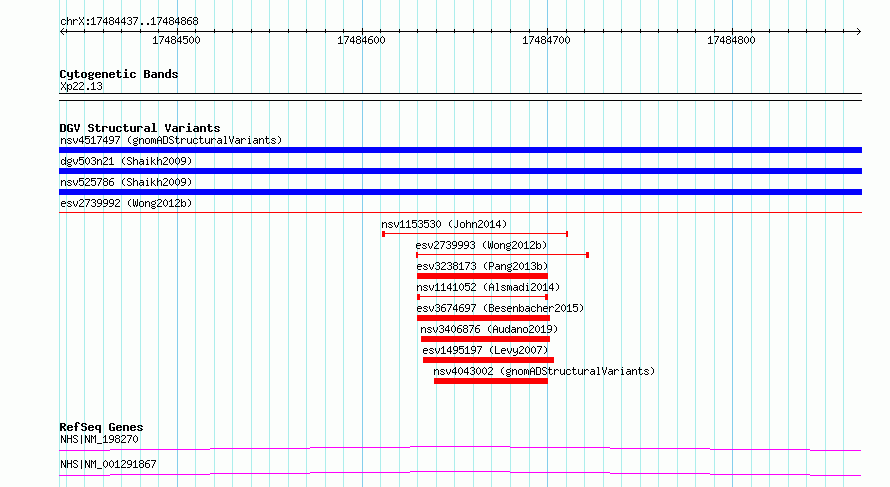Image resolution: width=890 pixels, height=487 pixels.
Task: Open the esv3674697 Besenbacher2015 variant label
Action: [500, 308]
